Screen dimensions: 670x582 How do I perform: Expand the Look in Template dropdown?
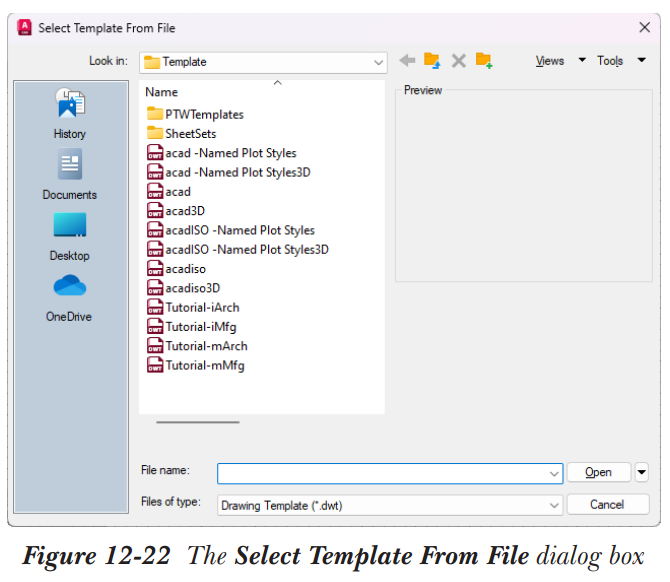(x=378, y=62)
